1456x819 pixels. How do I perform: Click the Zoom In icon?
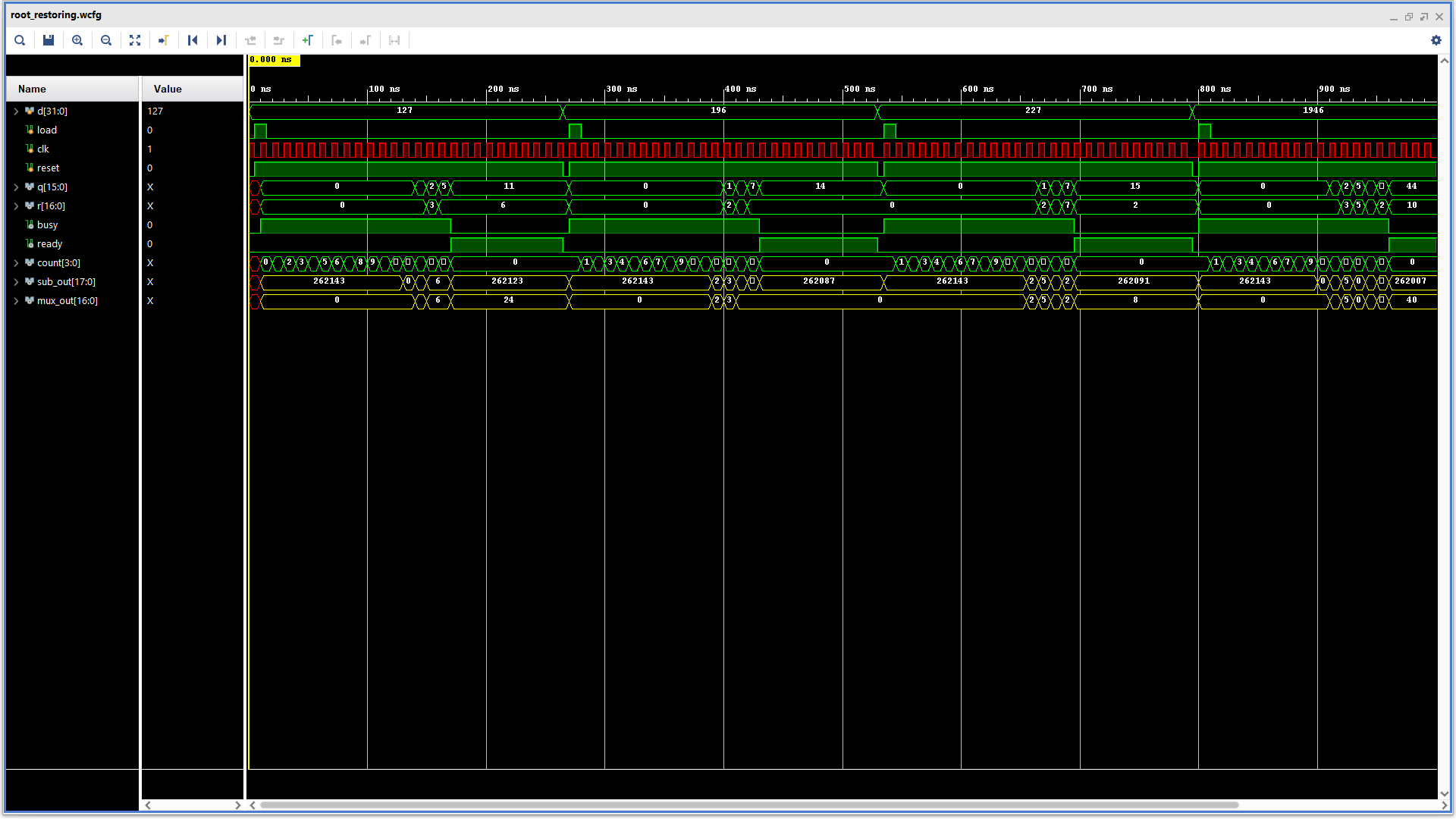click(x=77, y=40)
